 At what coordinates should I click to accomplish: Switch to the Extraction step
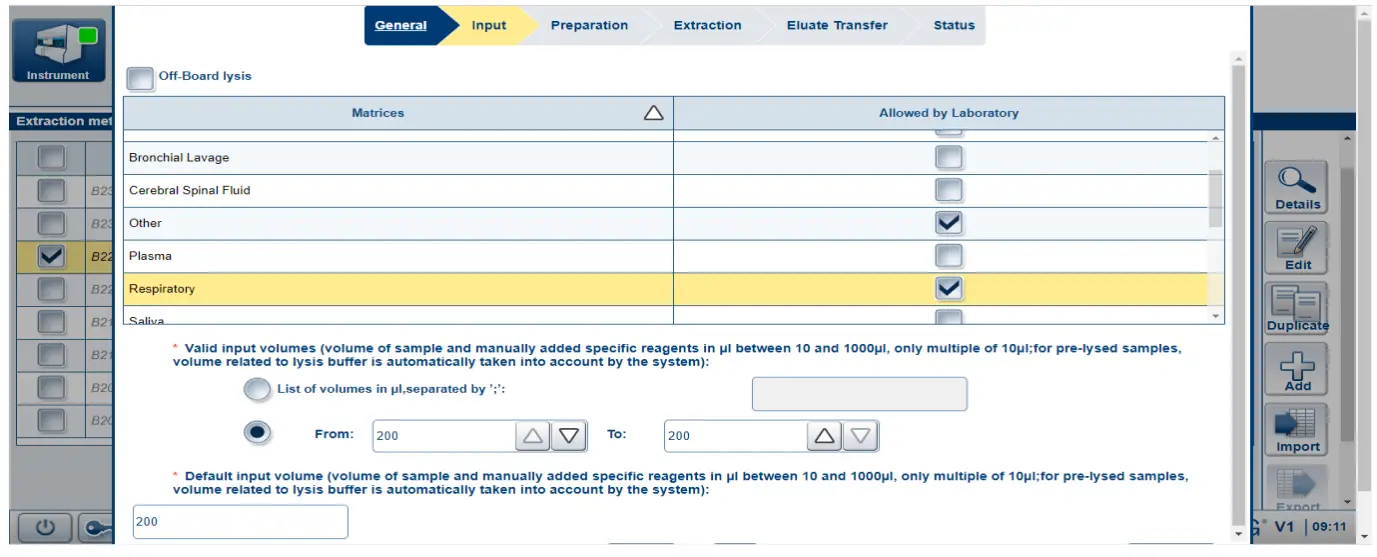[707, 26]
